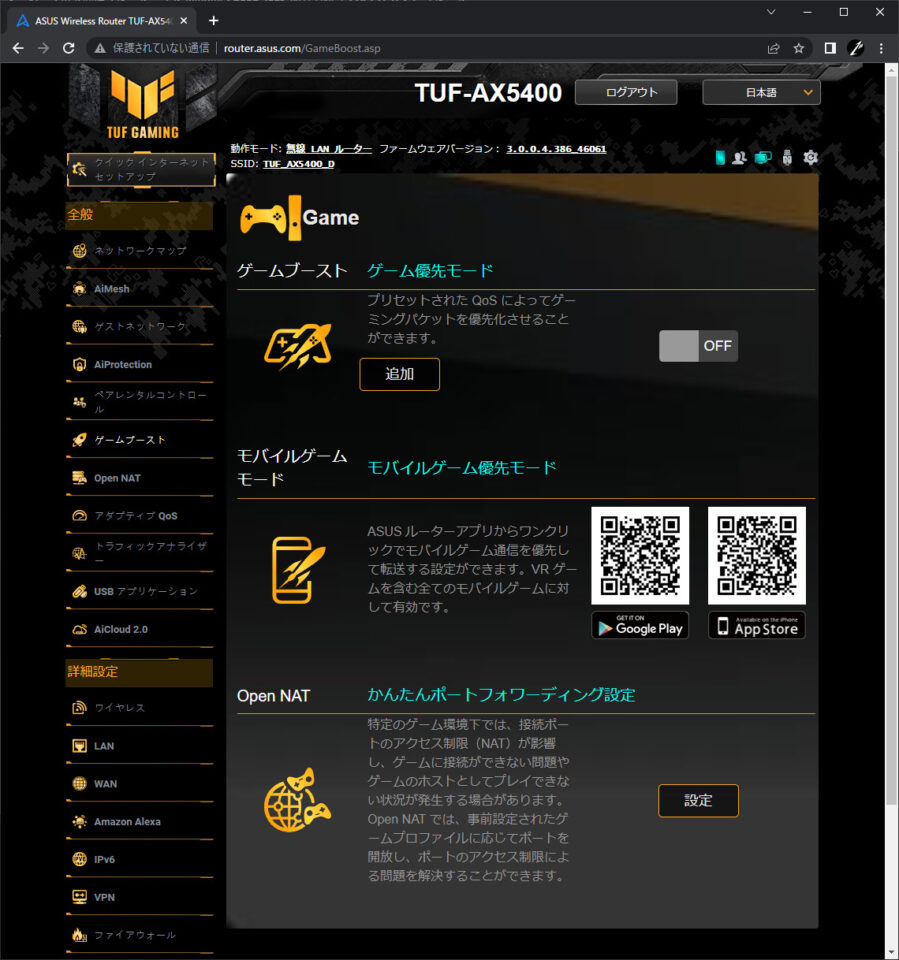Click the connected clients status icon

click(x=739, y=158)
